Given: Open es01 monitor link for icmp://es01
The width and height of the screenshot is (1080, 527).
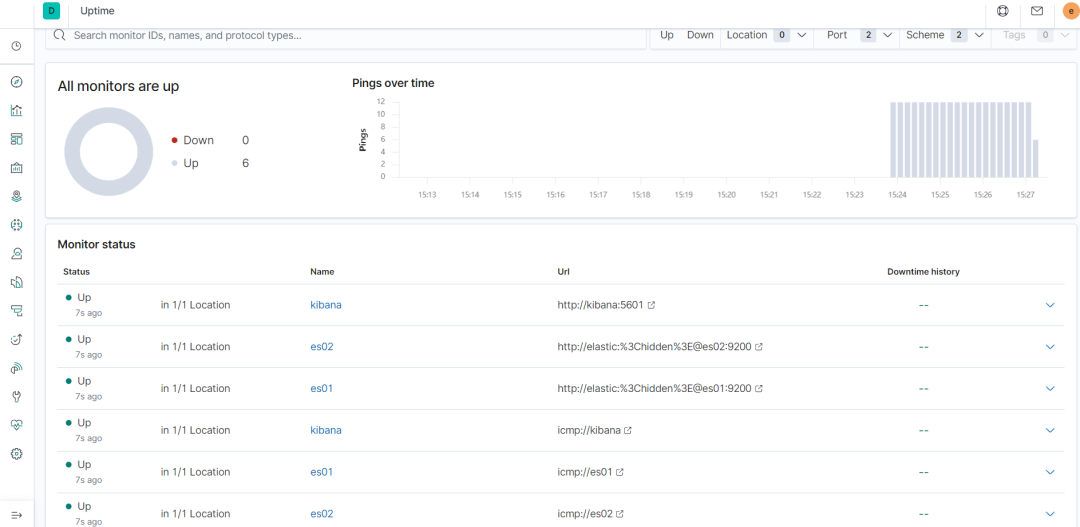Looking at the screenshot, I should 322,472.
